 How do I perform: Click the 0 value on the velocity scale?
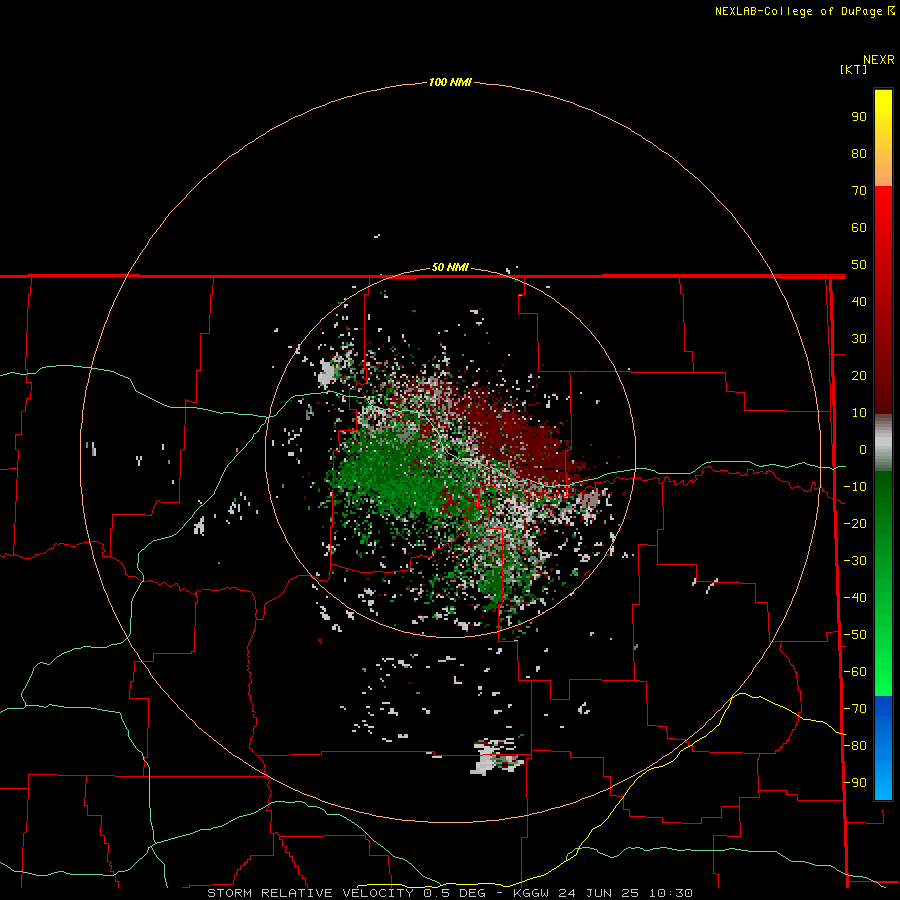click(x=863, y=449)
